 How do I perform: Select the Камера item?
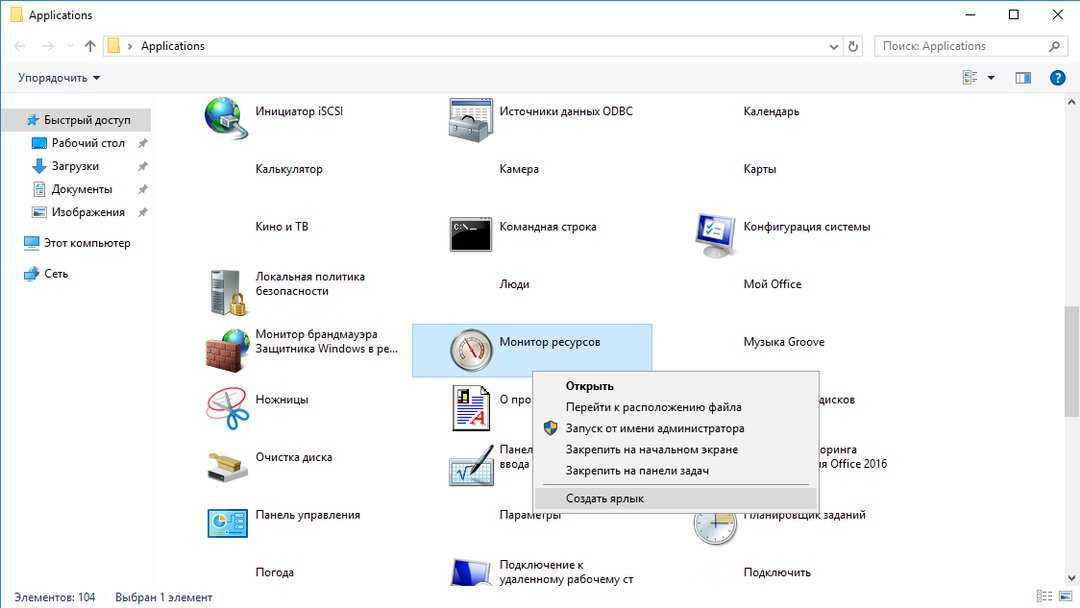tap(519, 169)
